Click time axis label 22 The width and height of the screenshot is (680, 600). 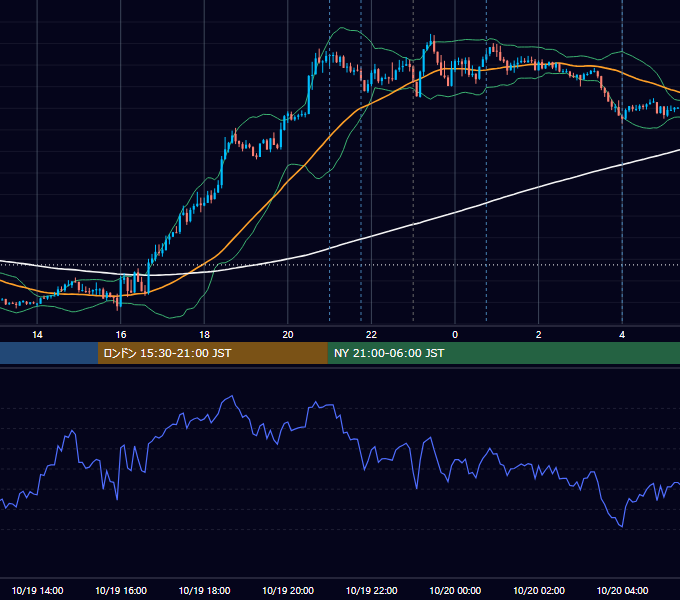tap(371, 335)
